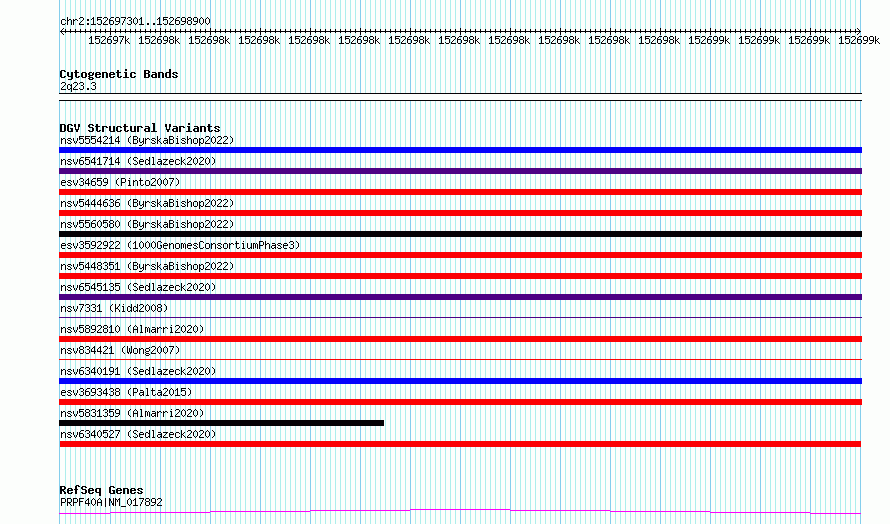Image resolution: width=890 pixels, height=524 pixels.
Task: Click the nsv5554214 (ByrskaBishop2022) label
Action: pos(147,140)
